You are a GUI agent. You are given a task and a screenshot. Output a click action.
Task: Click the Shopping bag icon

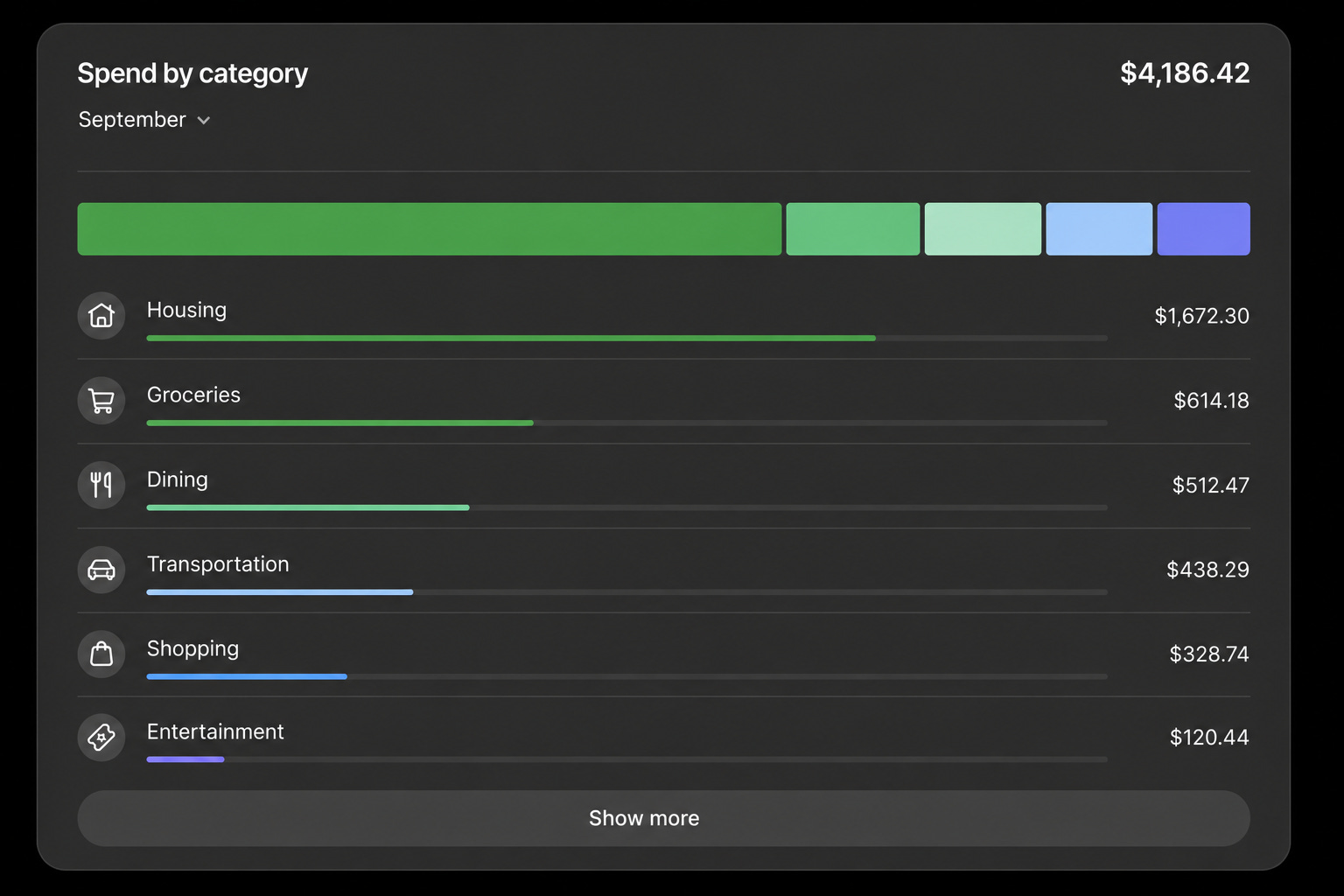pyautogui.click(x=101, y=654)
